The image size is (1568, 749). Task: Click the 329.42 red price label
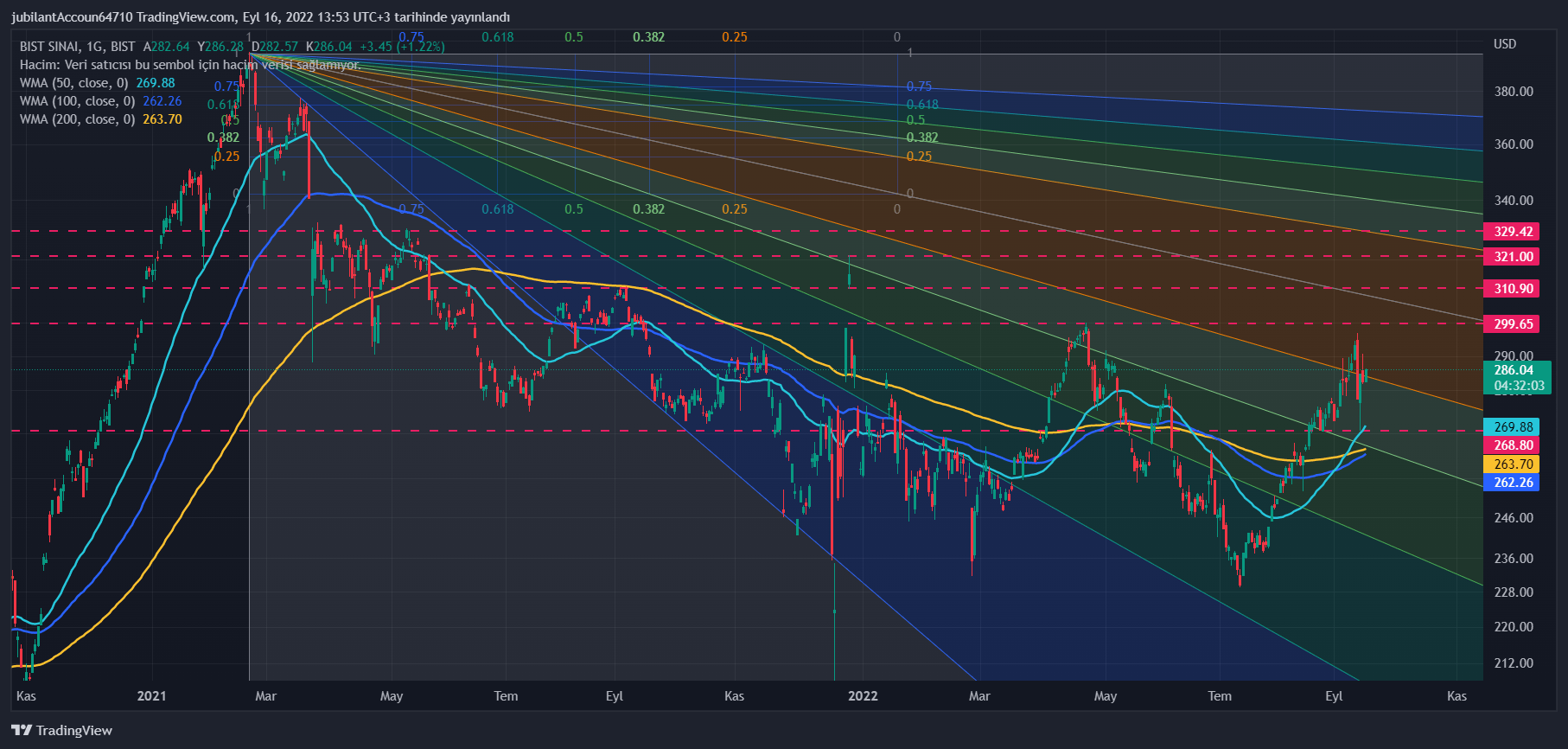click(x=1514, y=232)
